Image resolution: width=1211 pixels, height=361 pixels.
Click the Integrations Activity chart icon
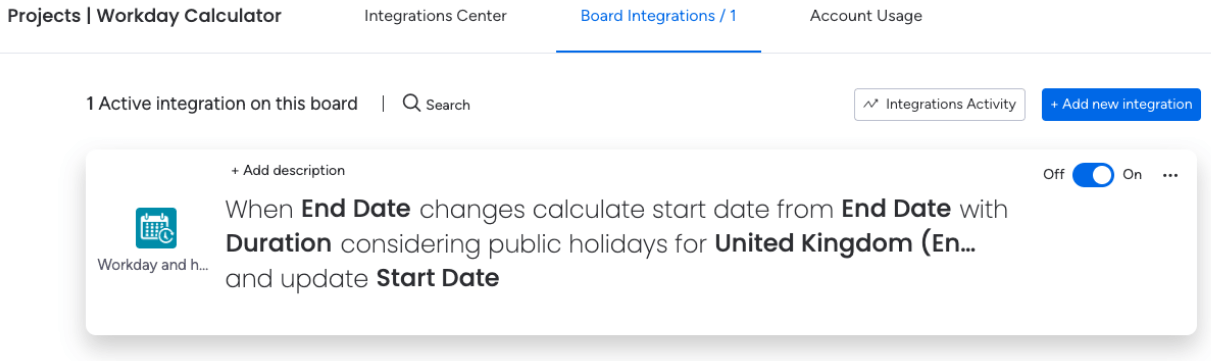(x=871, y=104)
